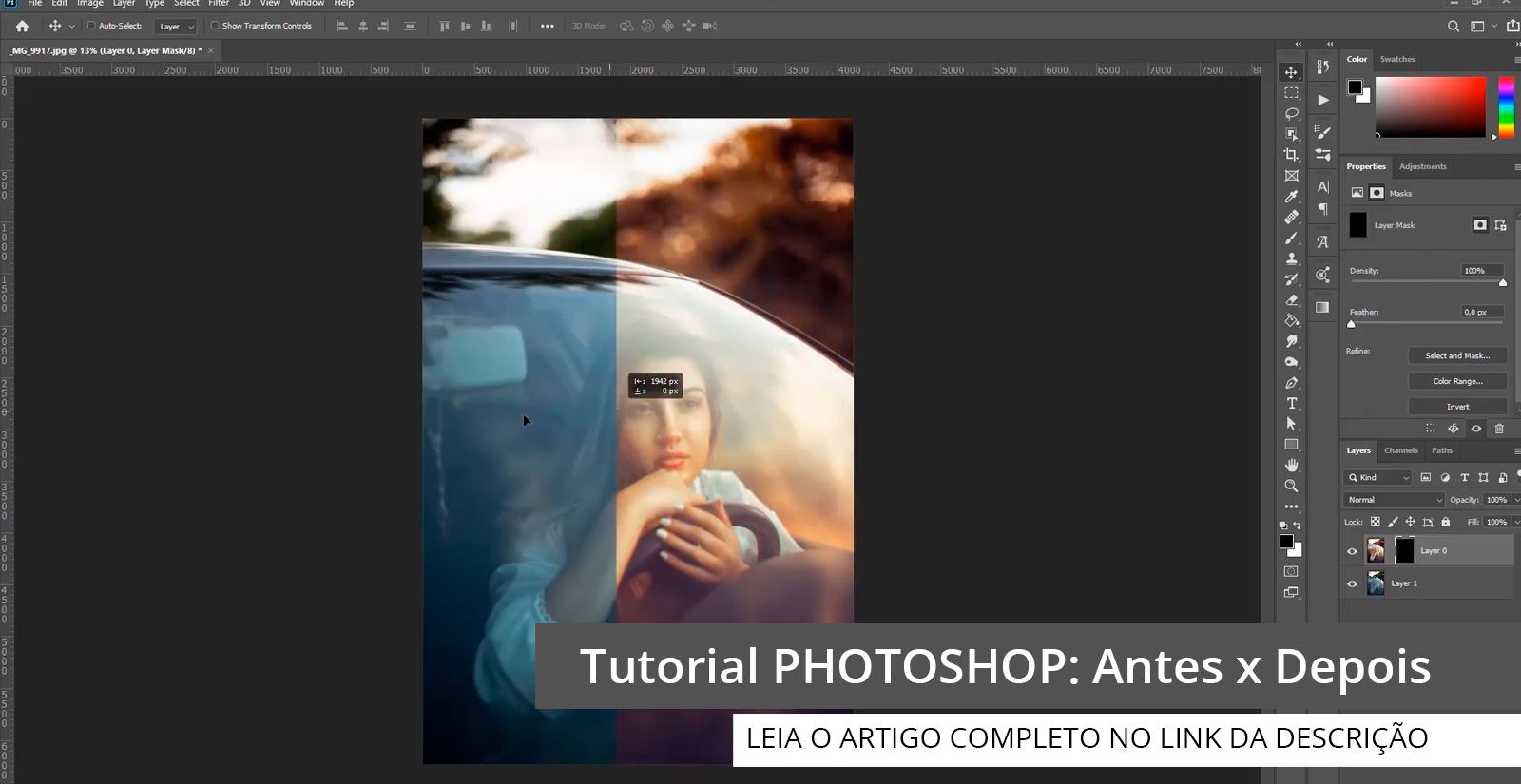Select the Horizontal Type tool
This screenshot has height=784, width=1521.
[x=1291, y=404]
